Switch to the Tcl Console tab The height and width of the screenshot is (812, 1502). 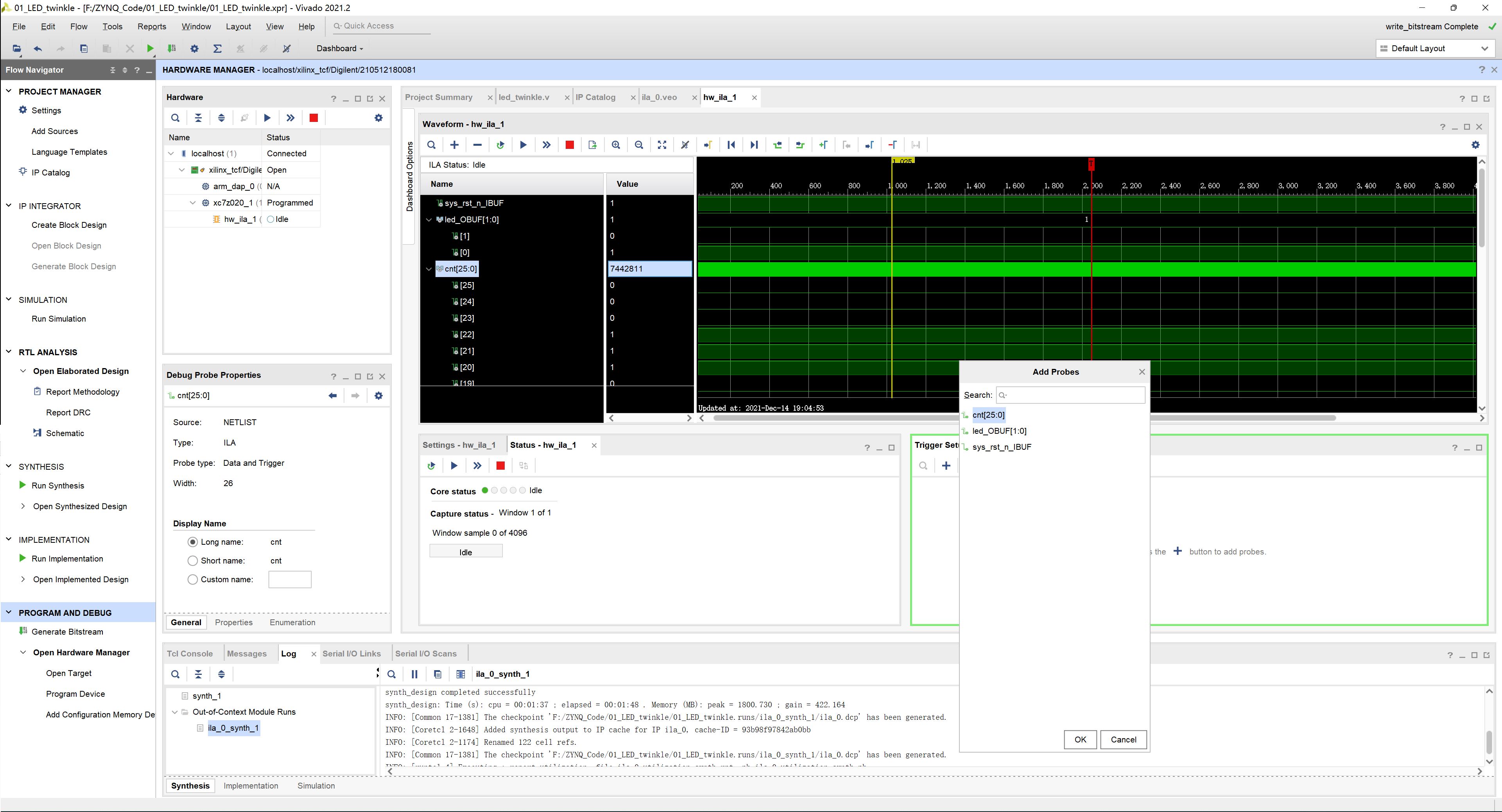pyautogui.click(x=192, y=653)
